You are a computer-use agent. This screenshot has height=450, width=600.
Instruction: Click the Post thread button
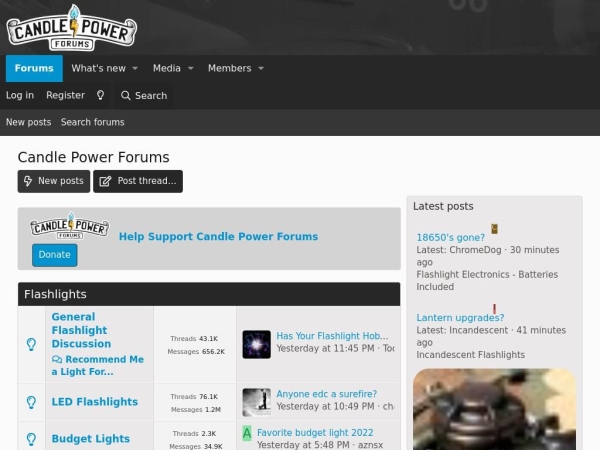tap(138, 181)
